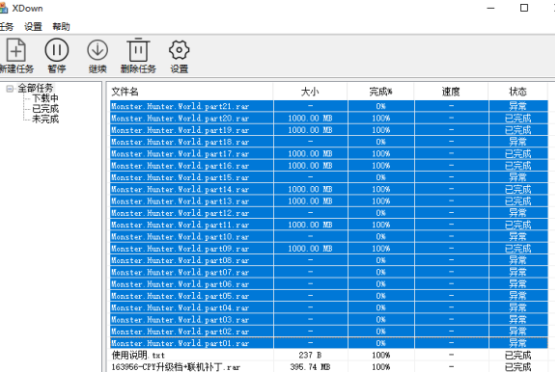Click the Delete Task (删除任务) trash icon

138,50
